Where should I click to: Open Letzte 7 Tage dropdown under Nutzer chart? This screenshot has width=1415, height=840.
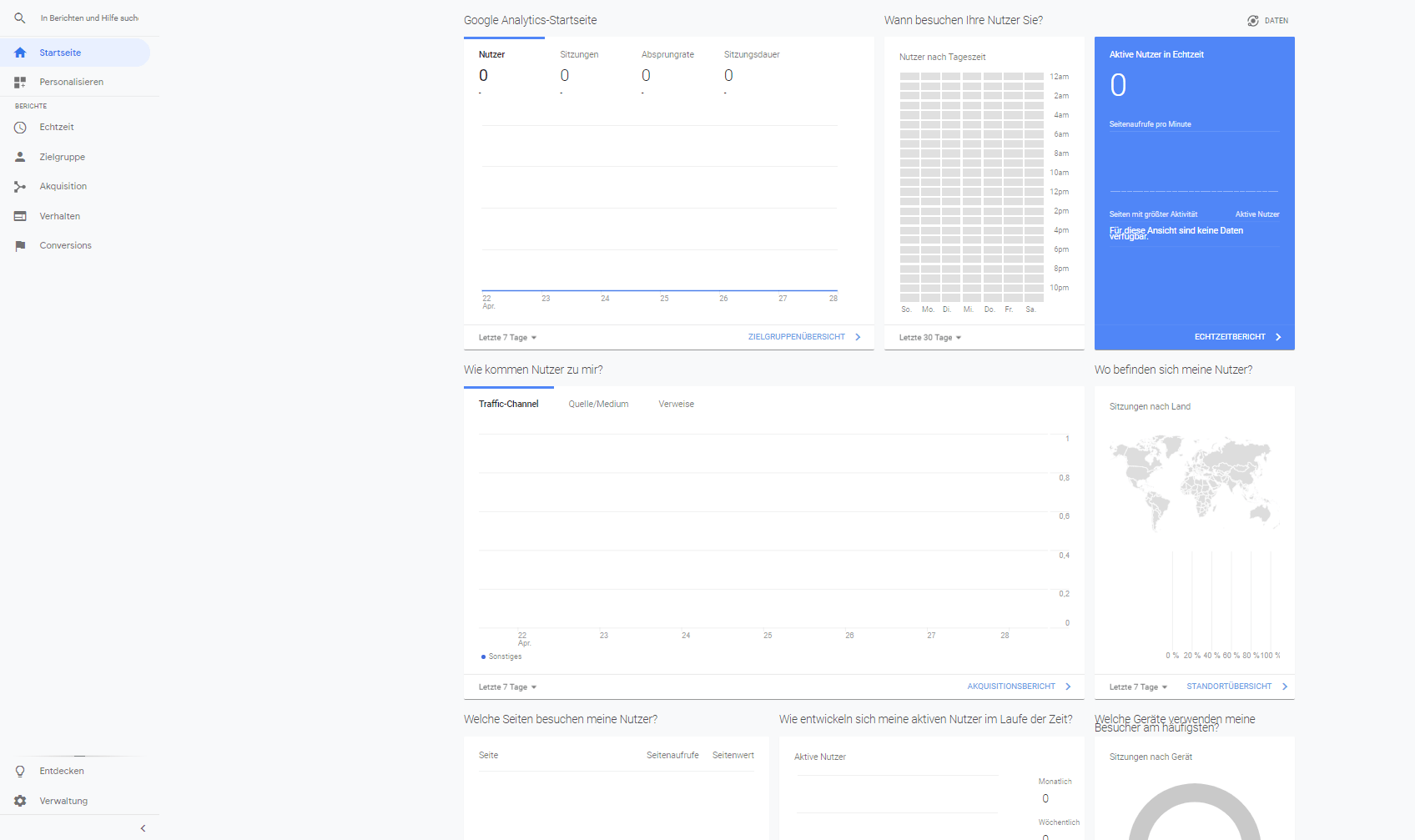tap(508, 338)
